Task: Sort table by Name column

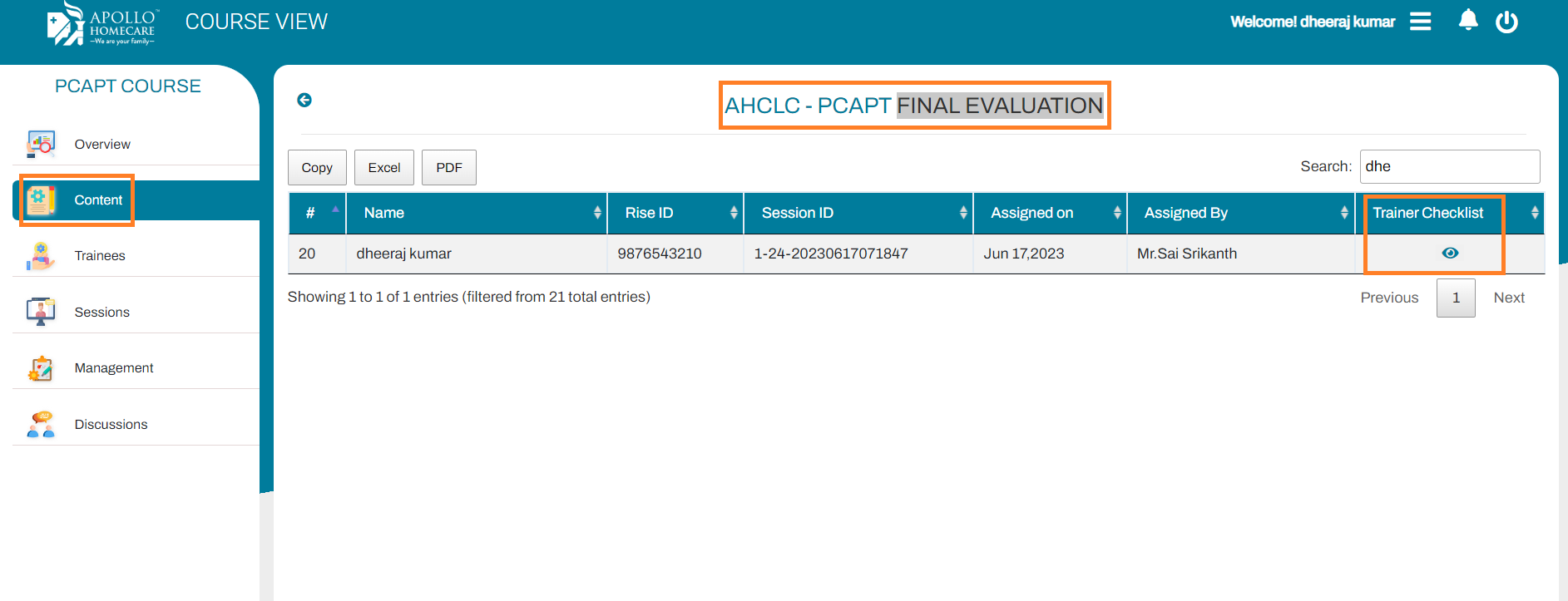Action: coord(477,213)
